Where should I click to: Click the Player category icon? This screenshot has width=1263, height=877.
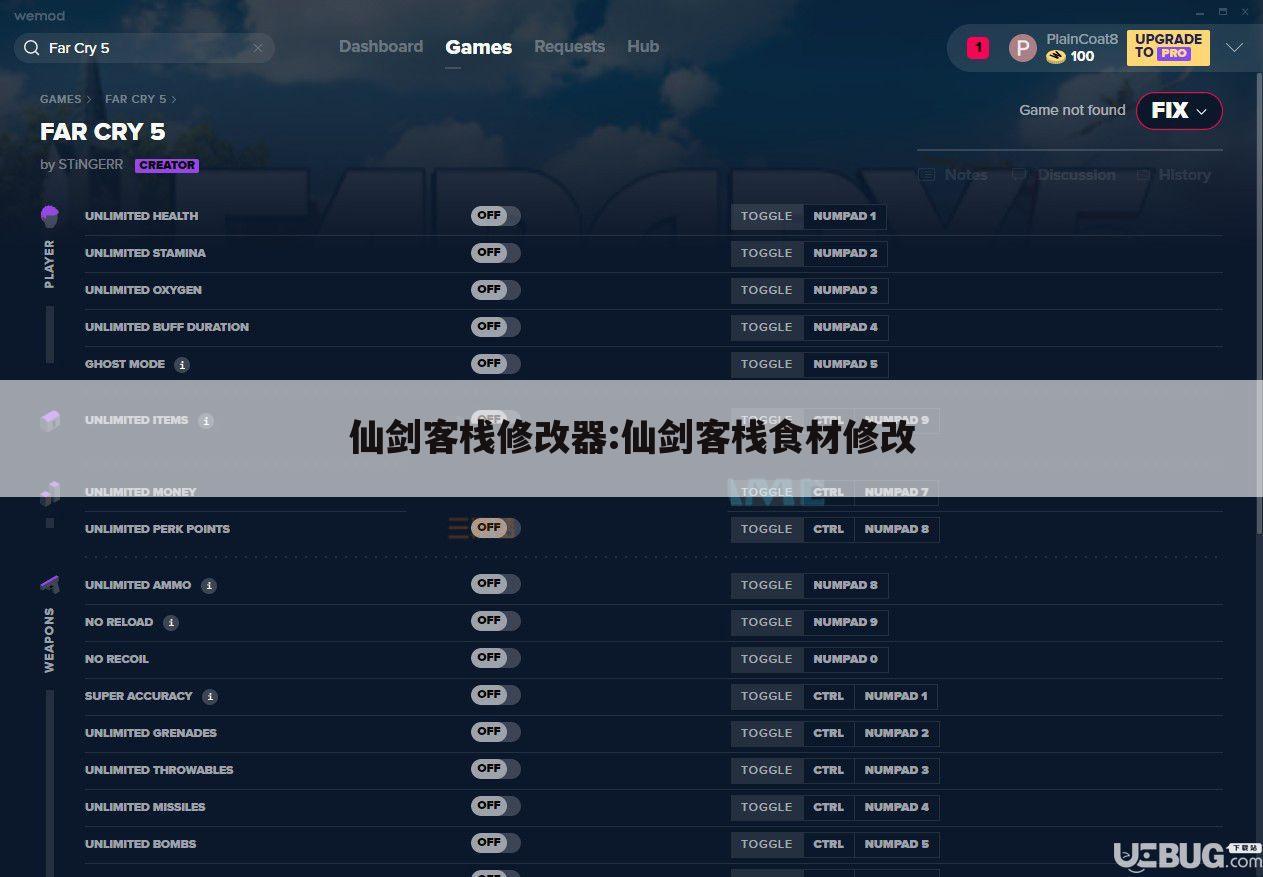point(49,216)
